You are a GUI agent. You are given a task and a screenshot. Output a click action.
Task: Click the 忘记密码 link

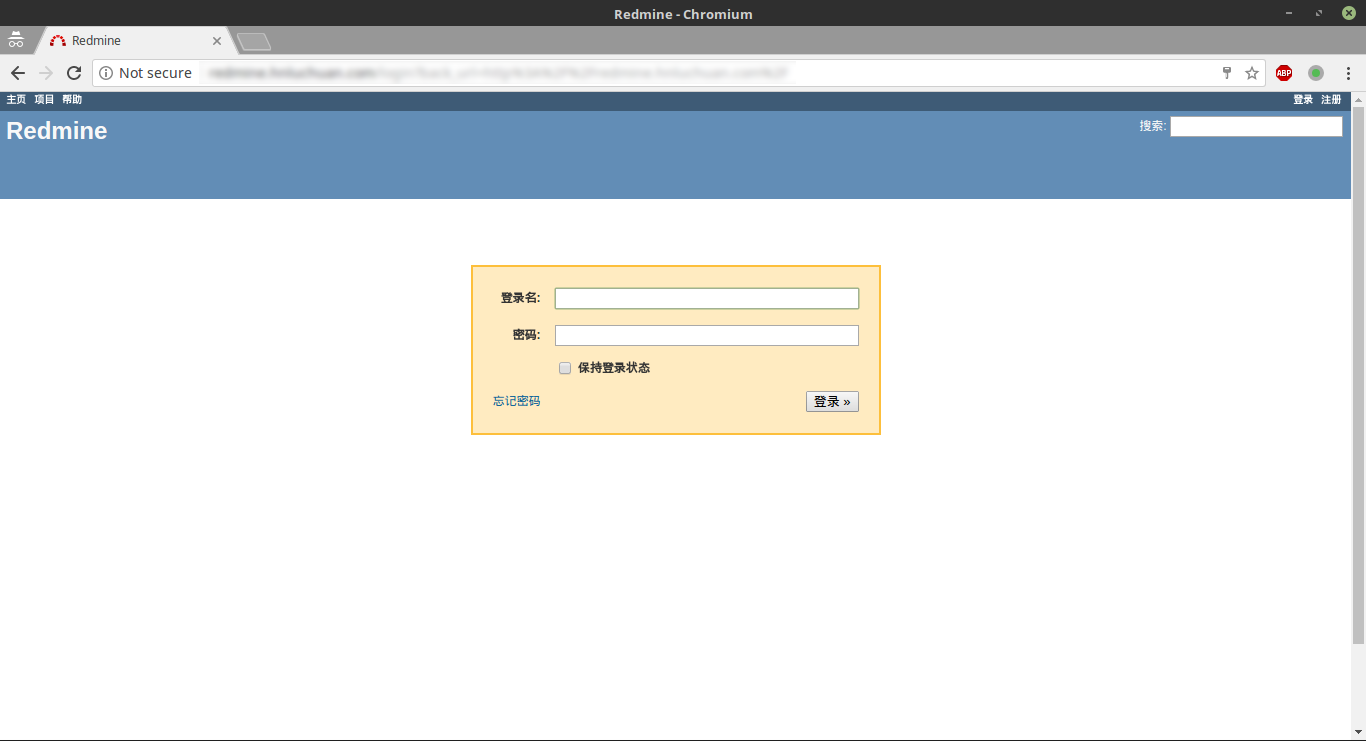516,401
